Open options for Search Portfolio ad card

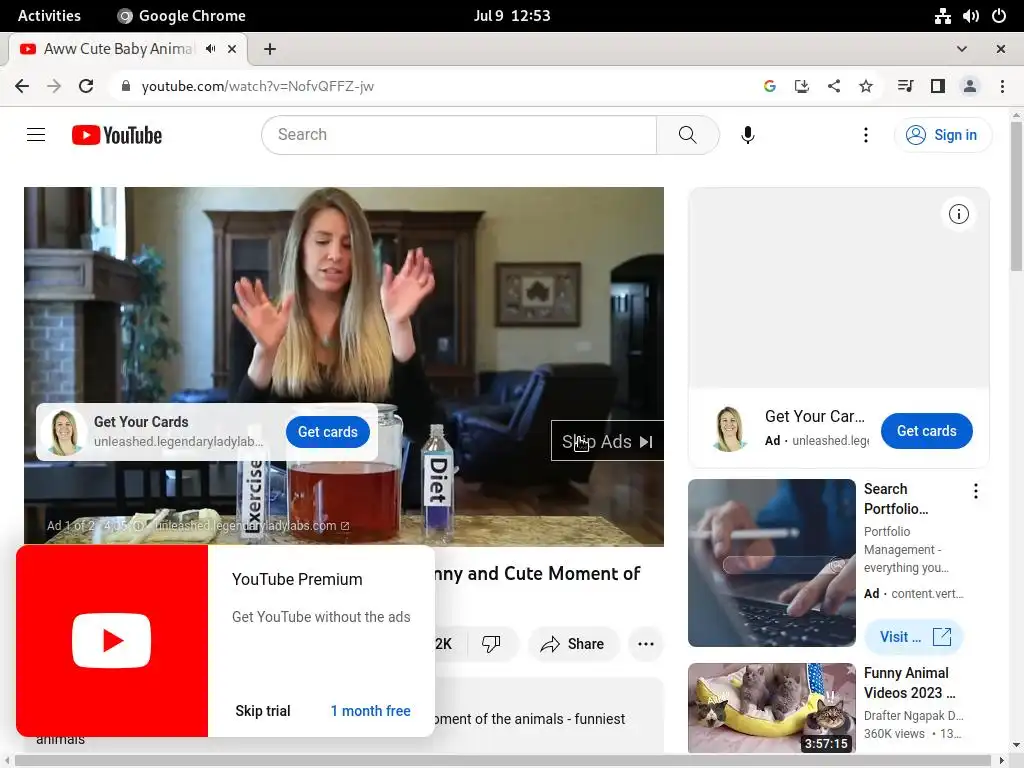976,491
